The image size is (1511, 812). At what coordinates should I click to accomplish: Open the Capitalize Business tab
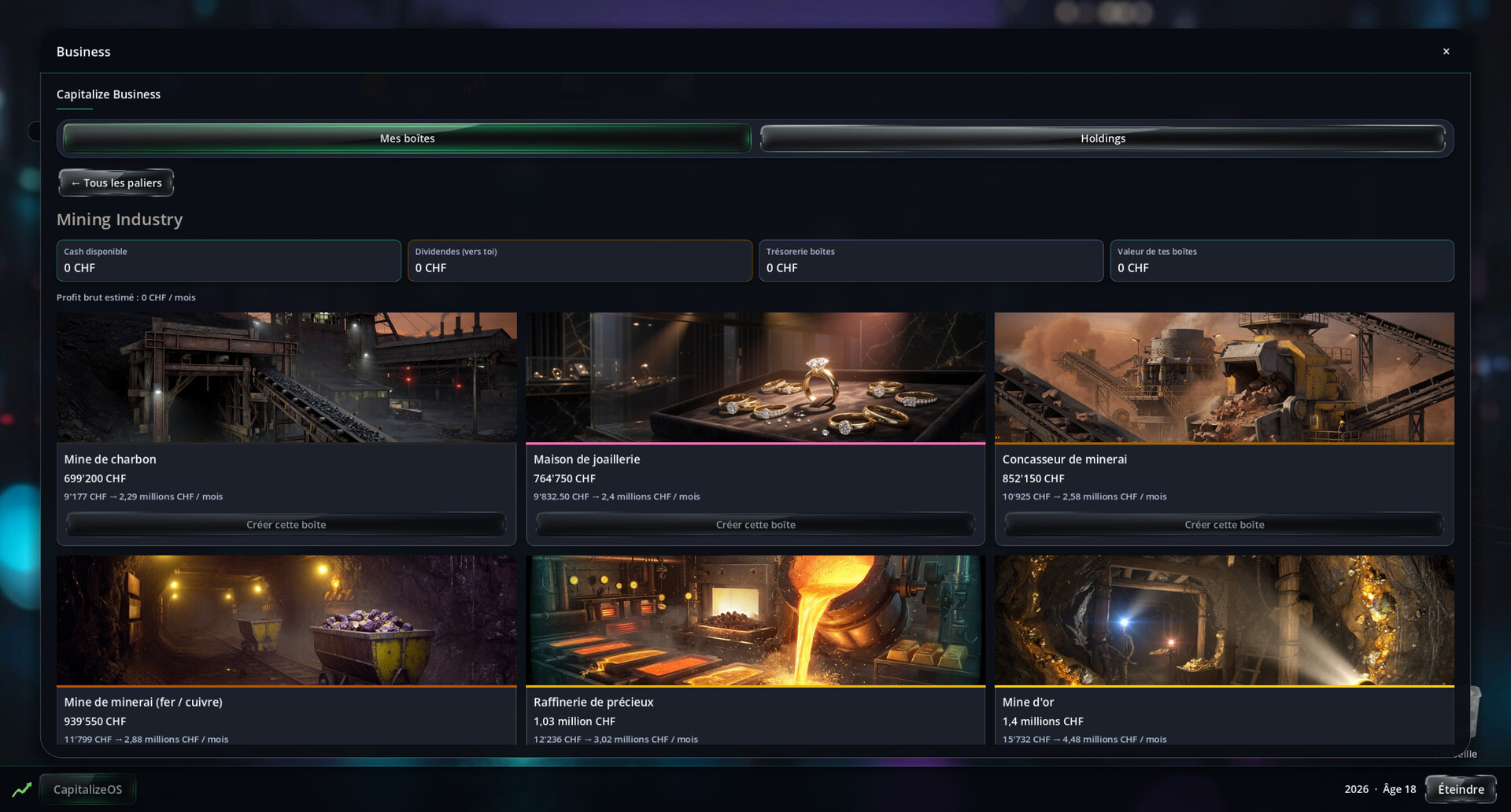pyautogui.click(x=109, y=94)
